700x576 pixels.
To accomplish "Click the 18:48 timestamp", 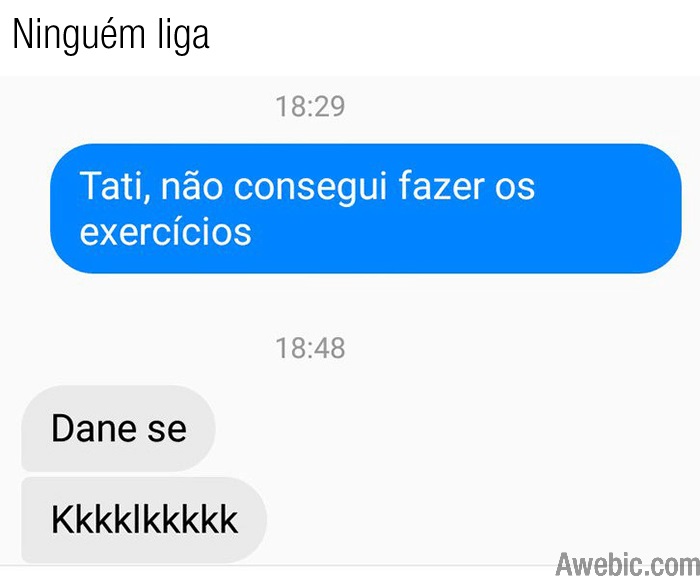I will coord(310,348).
